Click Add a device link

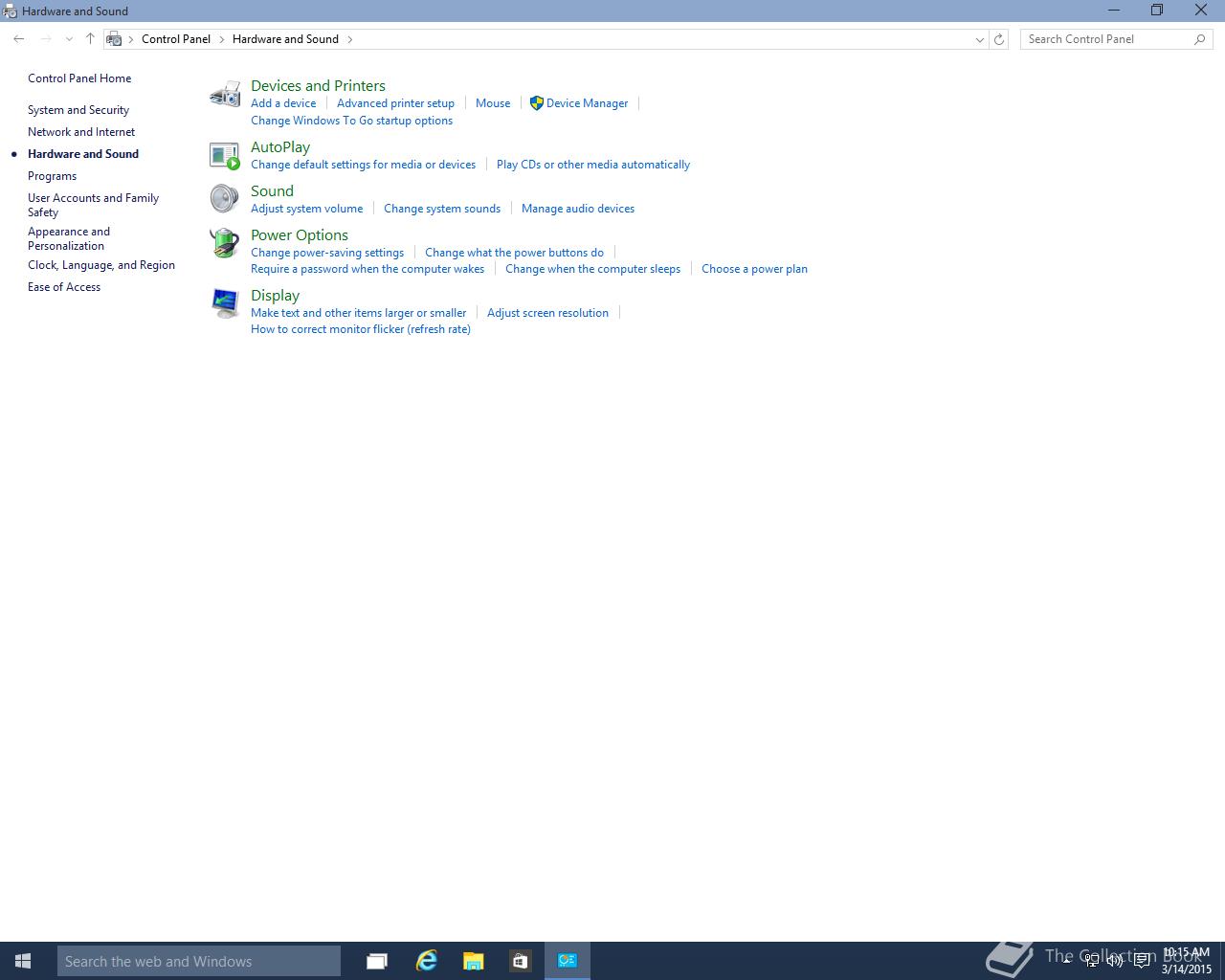(x=283, y=103)
